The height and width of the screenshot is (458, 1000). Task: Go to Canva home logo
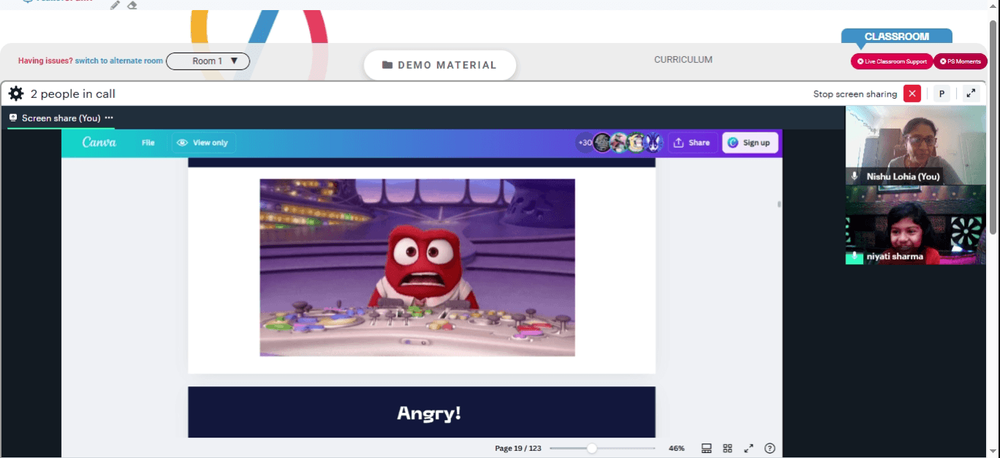point(99,143)
